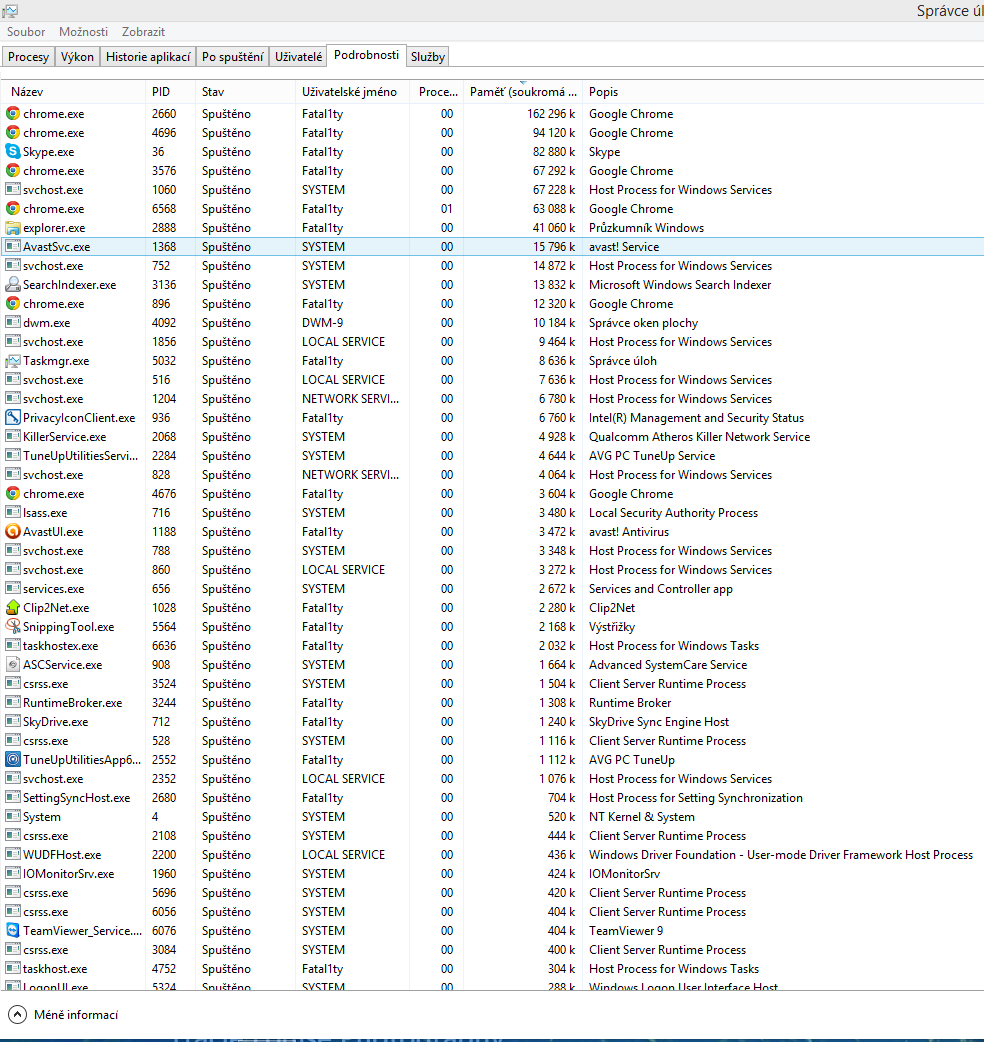Click the TeamViewer_Service icon
Viewport: 984px width, 1042px height.
(13, 930)
